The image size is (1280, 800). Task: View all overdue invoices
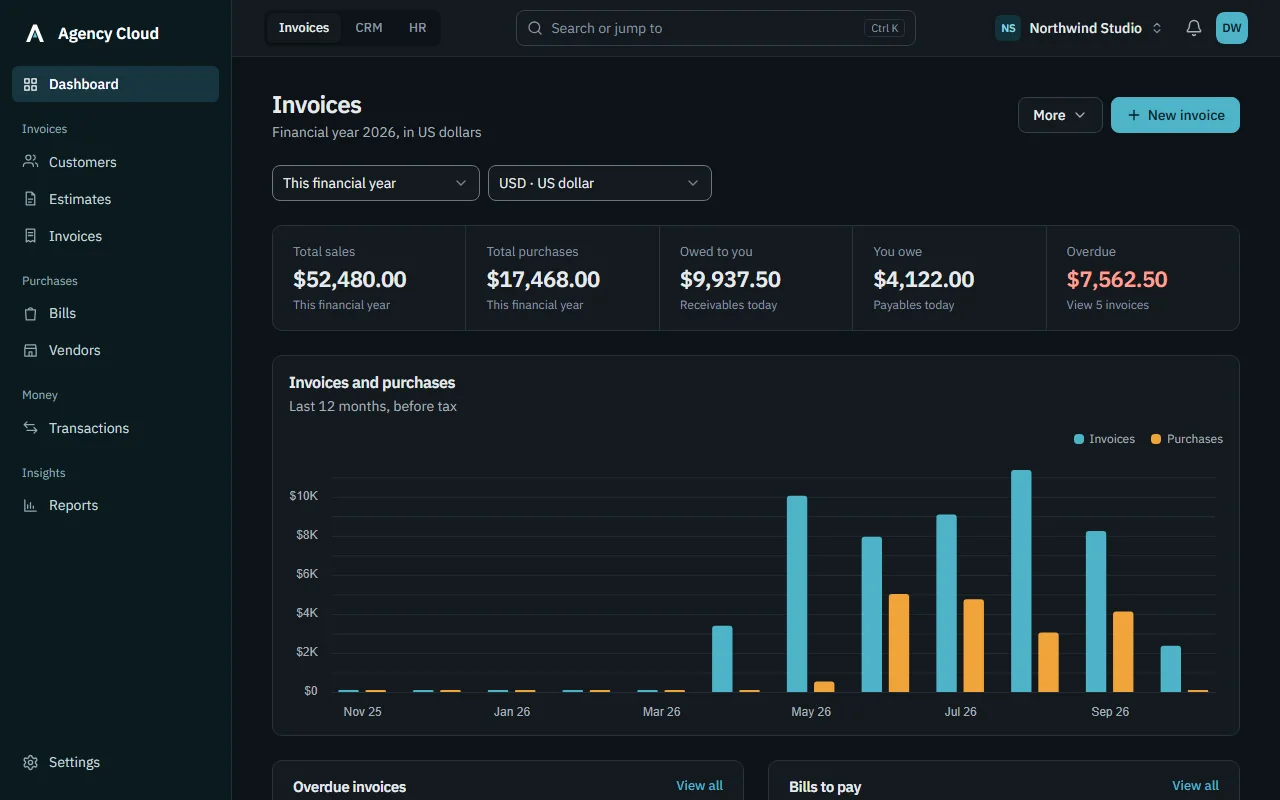coord(699,786)
